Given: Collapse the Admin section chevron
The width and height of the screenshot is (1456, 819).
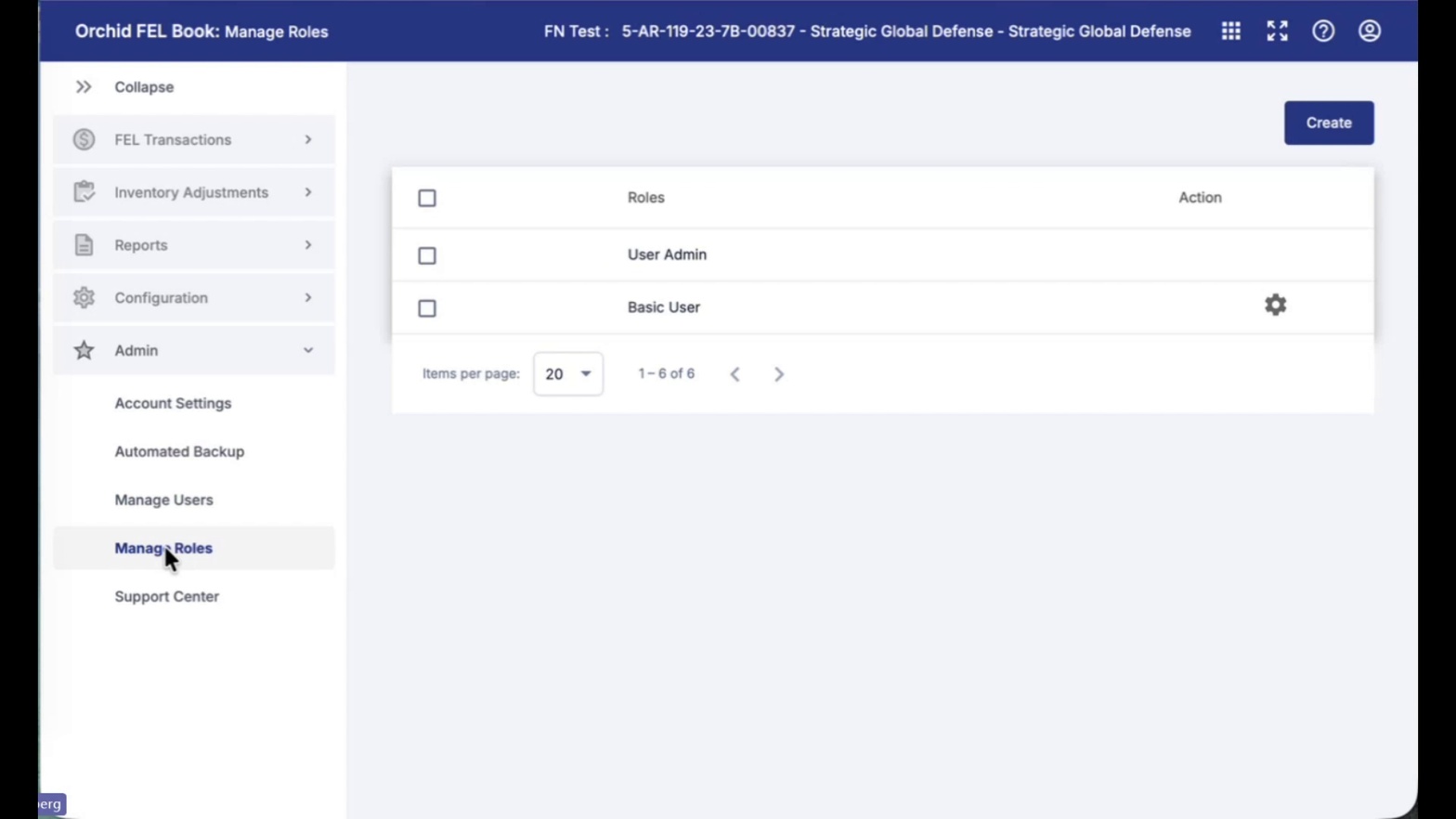Looking at the screenshot, I should (x=308, y=350).
